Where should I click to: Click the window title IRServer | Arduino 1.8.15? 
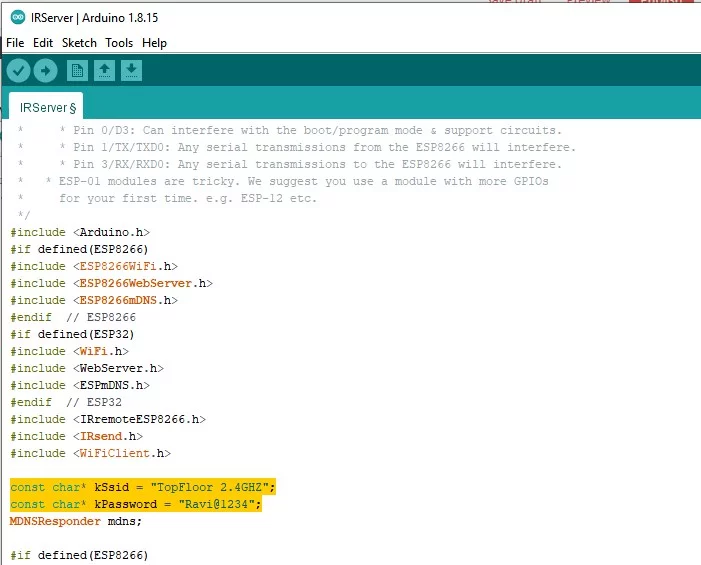tap(94, 17)
